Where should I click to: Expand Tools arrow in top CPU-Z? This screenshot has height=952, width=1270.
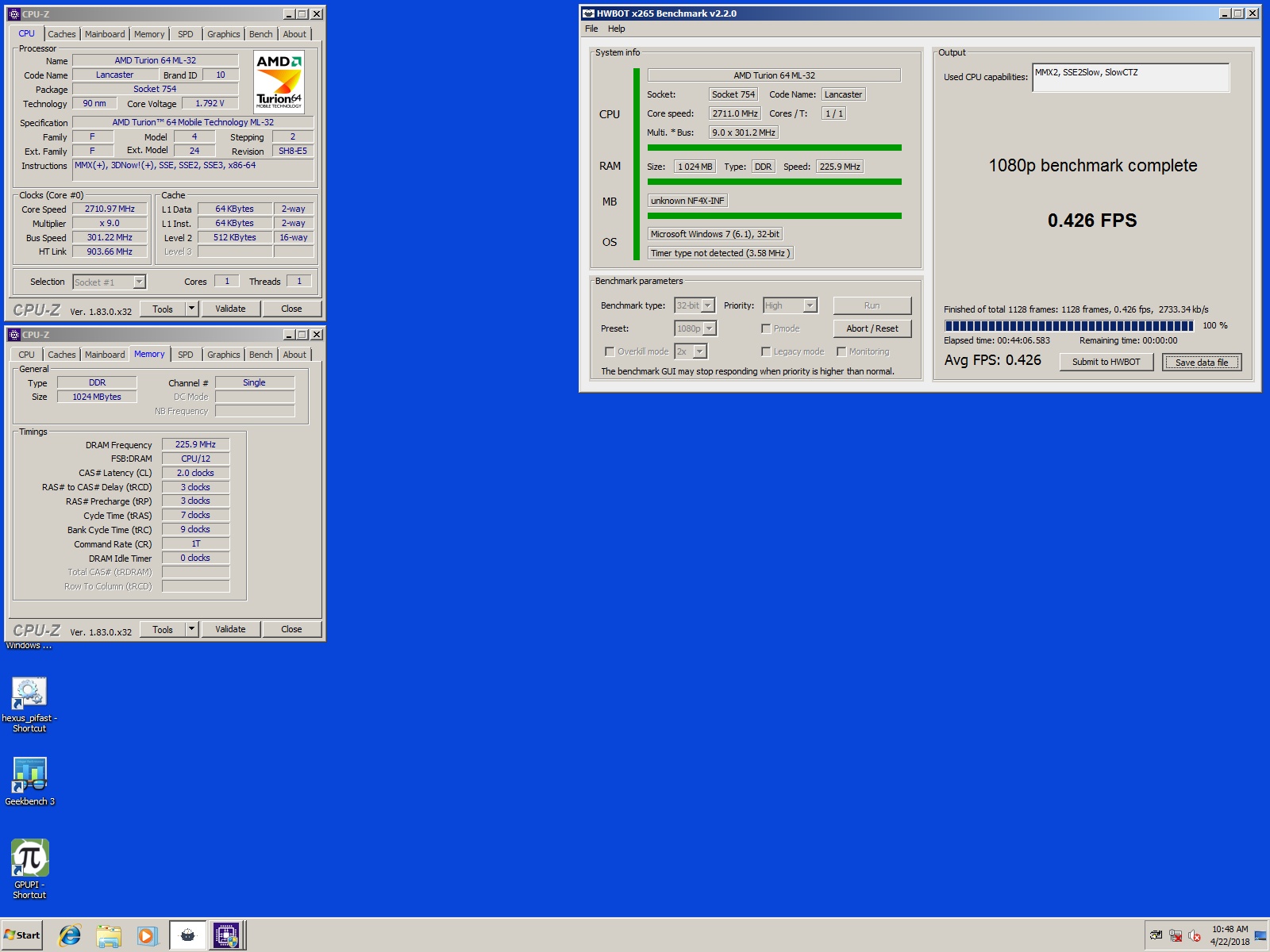pos(191,309)
